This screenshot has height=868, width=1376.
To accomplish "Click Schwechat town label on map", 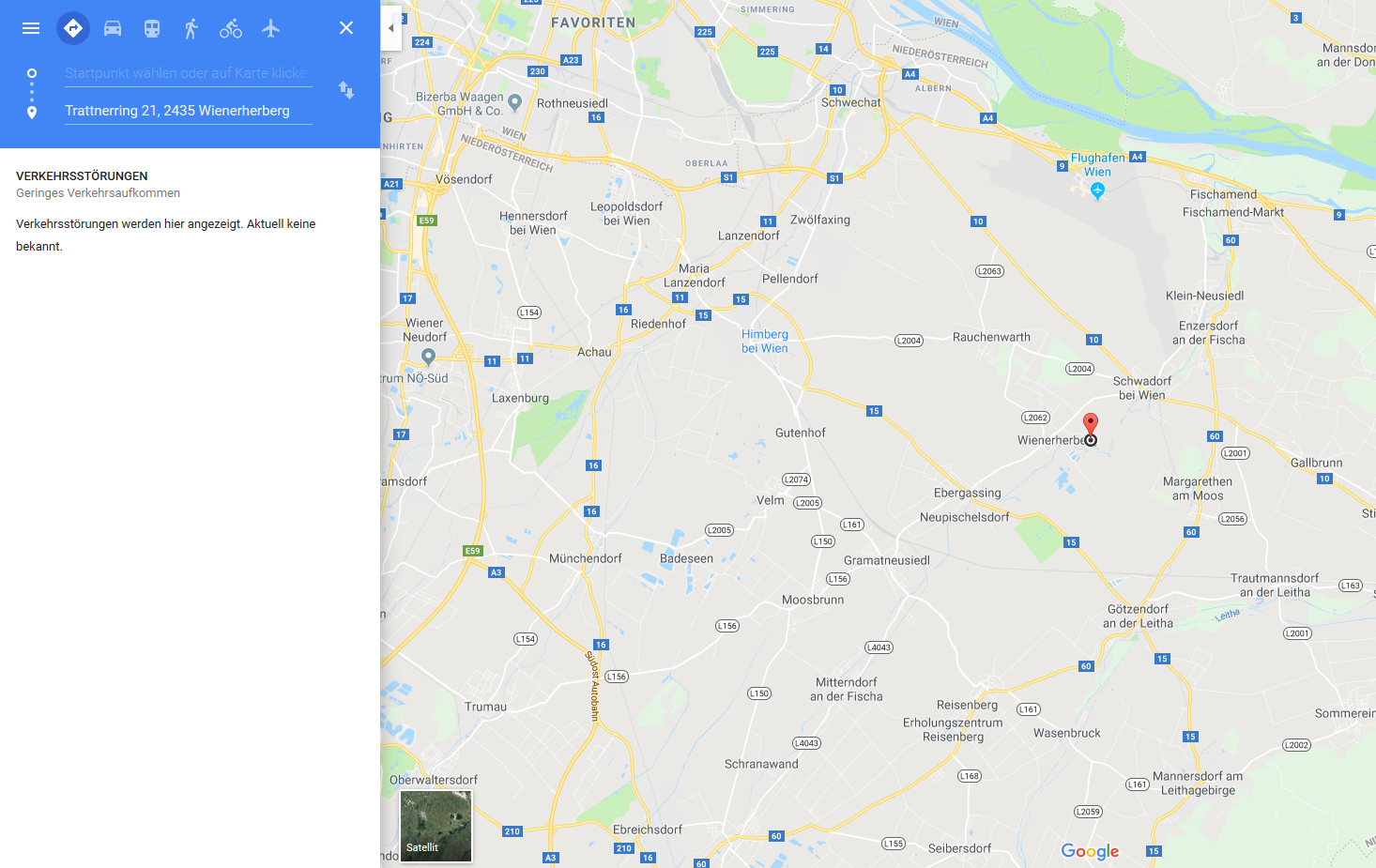I will click(x=851, y=102).
